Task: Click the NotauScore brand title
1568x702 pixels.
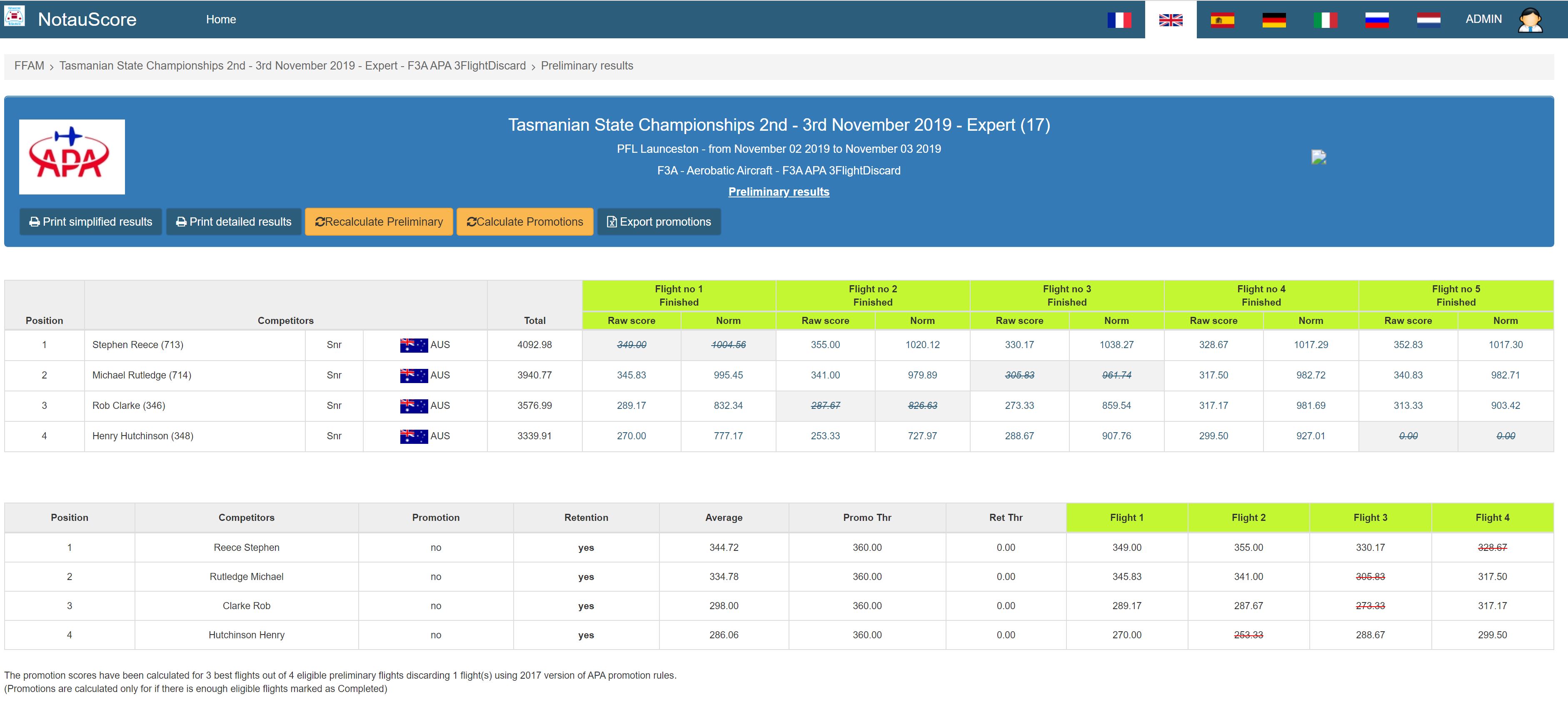Action: tap(87, 20)
